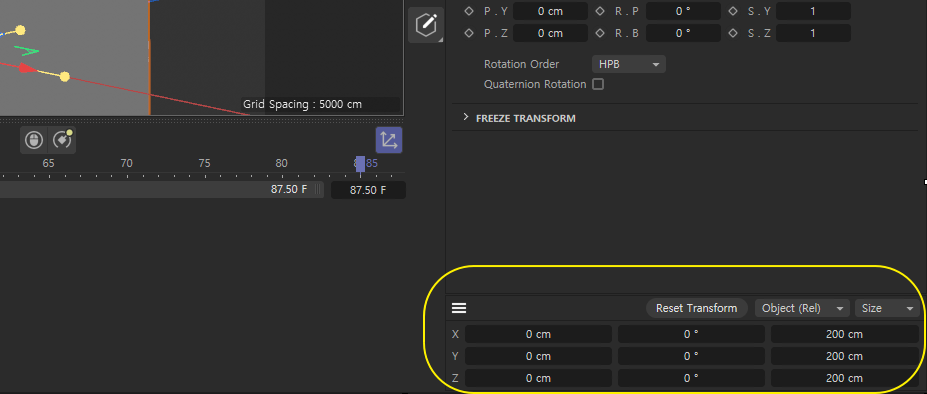Click frame 65 on the timeline ruler
The height and width of the screenshot is (394, 927).
coord(48,163)
